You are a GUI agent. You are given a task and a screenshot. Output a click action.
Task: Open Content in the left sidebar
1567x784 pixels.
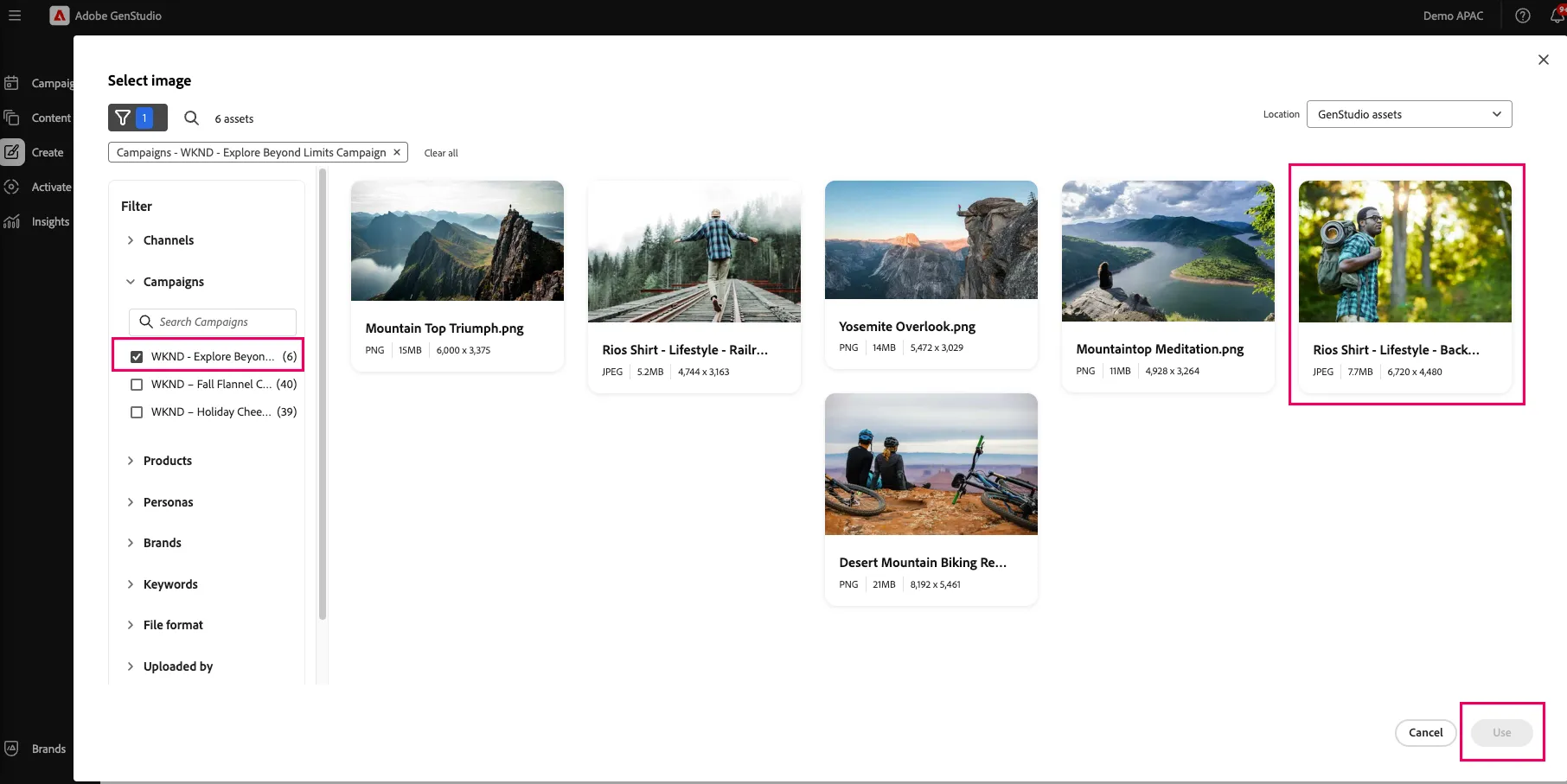38,118
